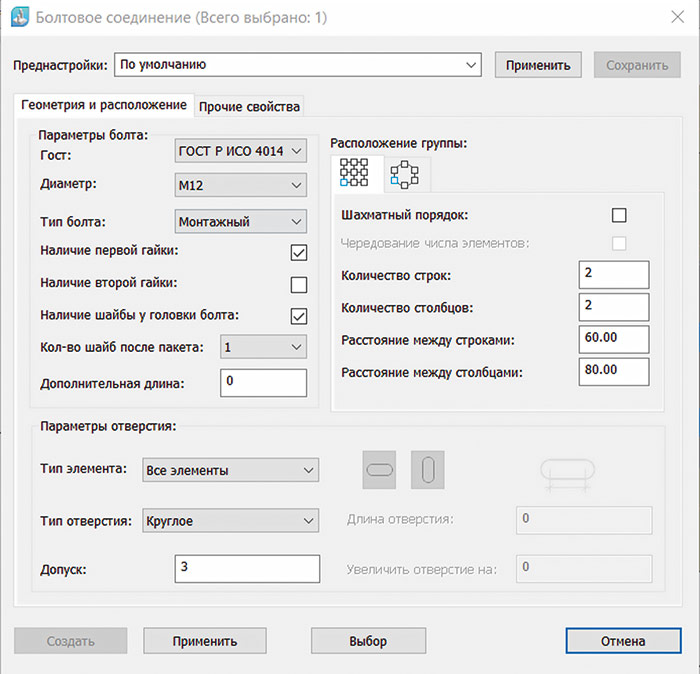
Task: Open Кол-во шайб после пакета dropdown
Action: (x=263, y=347)
